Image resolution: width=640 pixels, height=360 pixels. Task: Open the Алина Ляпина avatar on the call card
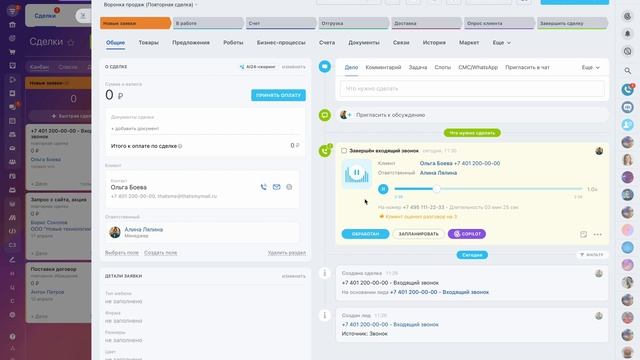pos(599,151)
